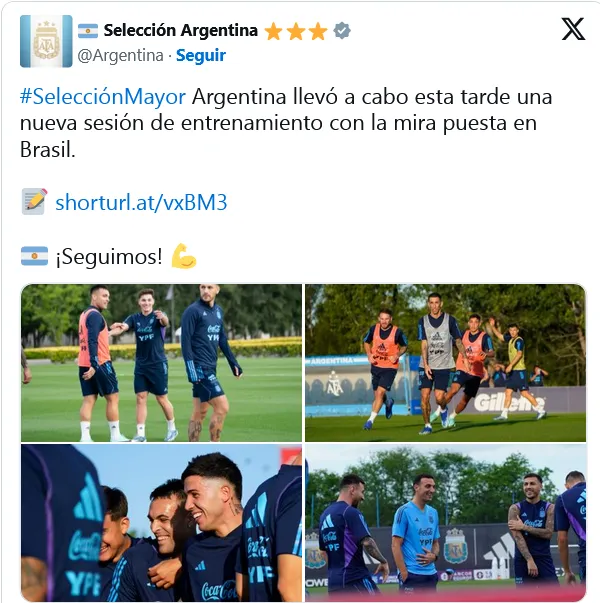Click the flexed biceps emoji
Image resolution: width=600 pixels, height=603 pixels.
184,256
